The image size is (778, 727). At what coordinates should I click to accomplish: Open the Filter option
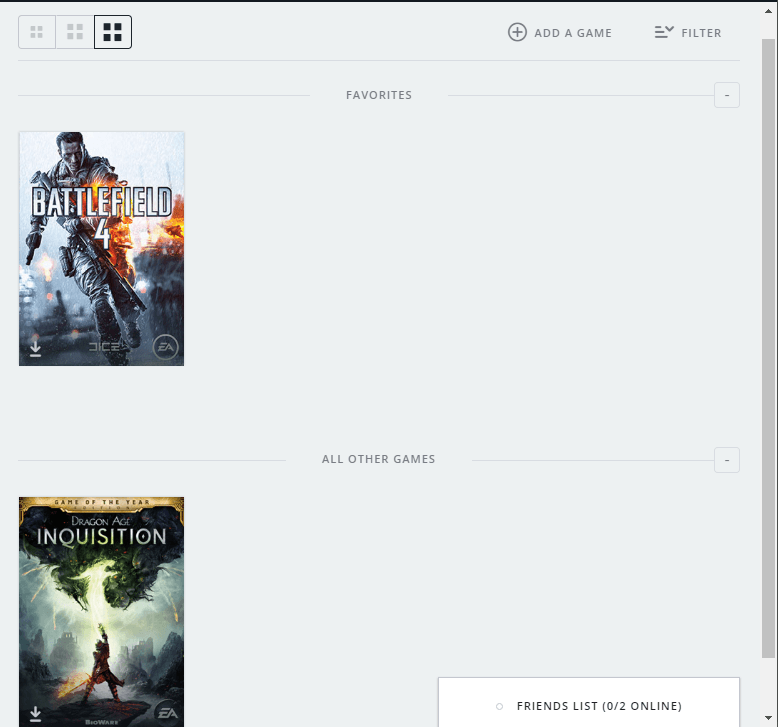click(x=688, y=33)
